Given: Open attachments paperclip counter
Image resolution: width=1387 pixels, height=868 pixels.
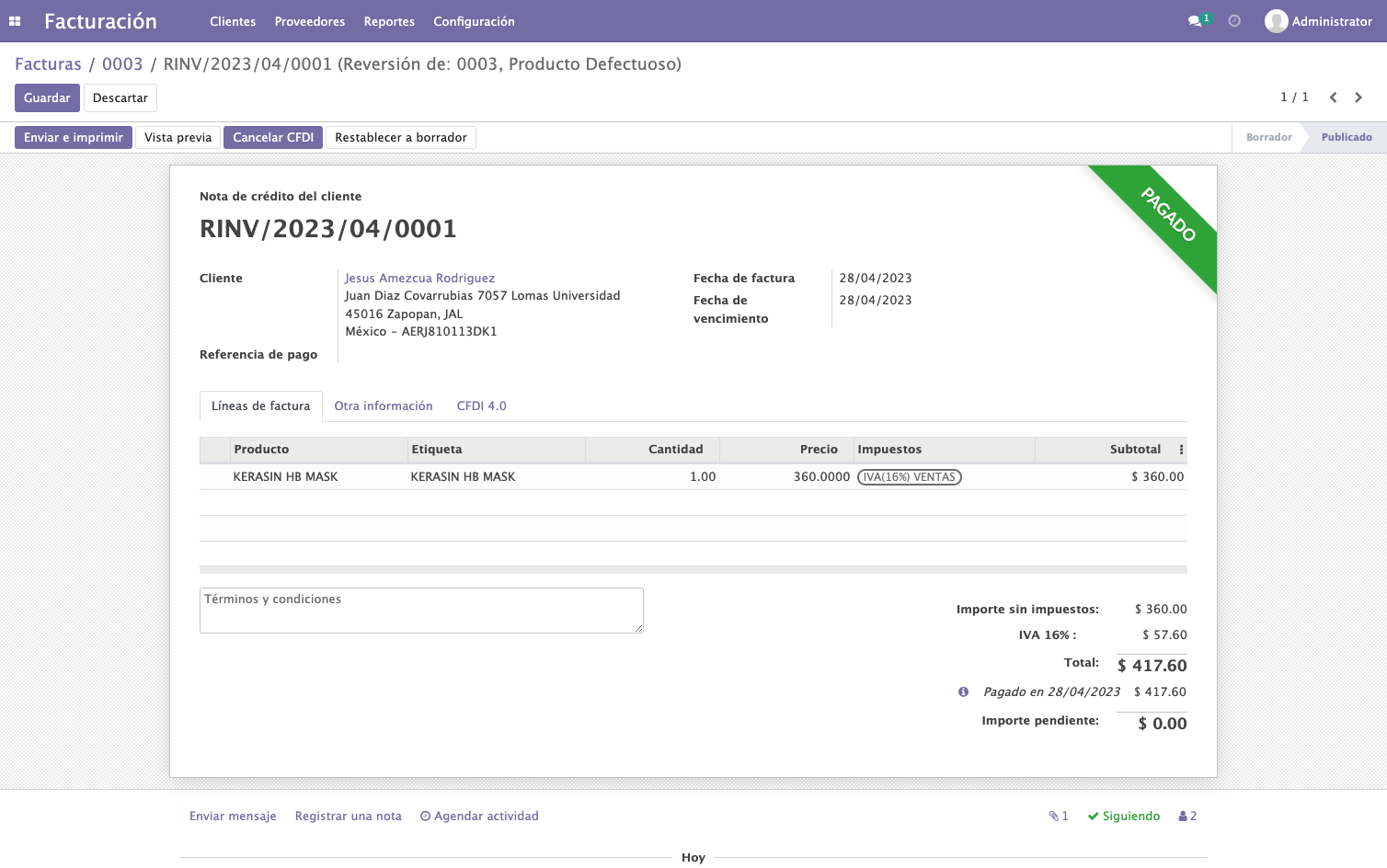Looking at the screenshot, I should pos(1059,816).
